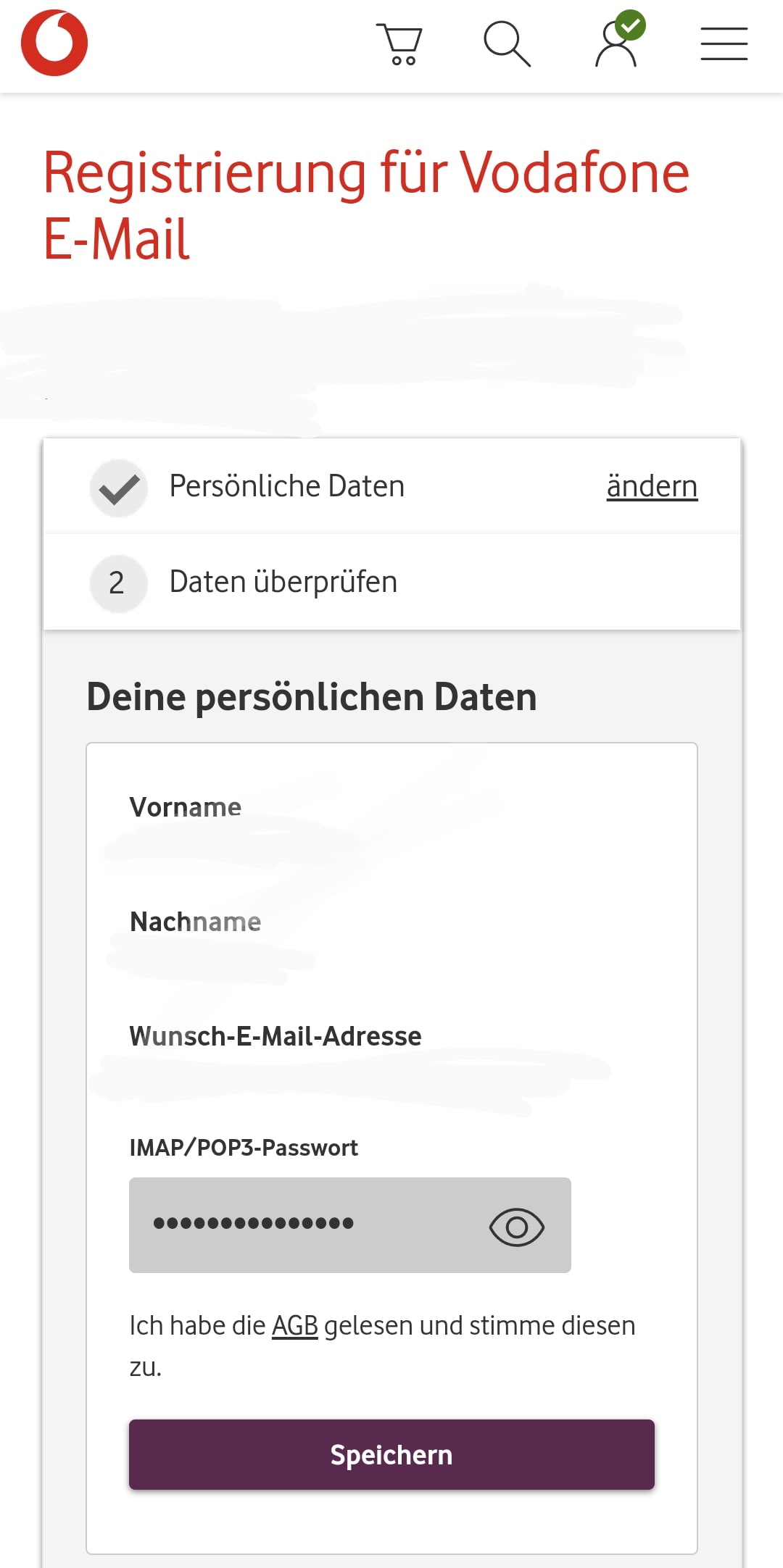The height and width of the screenshot is (1568, 783).
Task: Click the step 2 number circle
Action: [117, 583]
